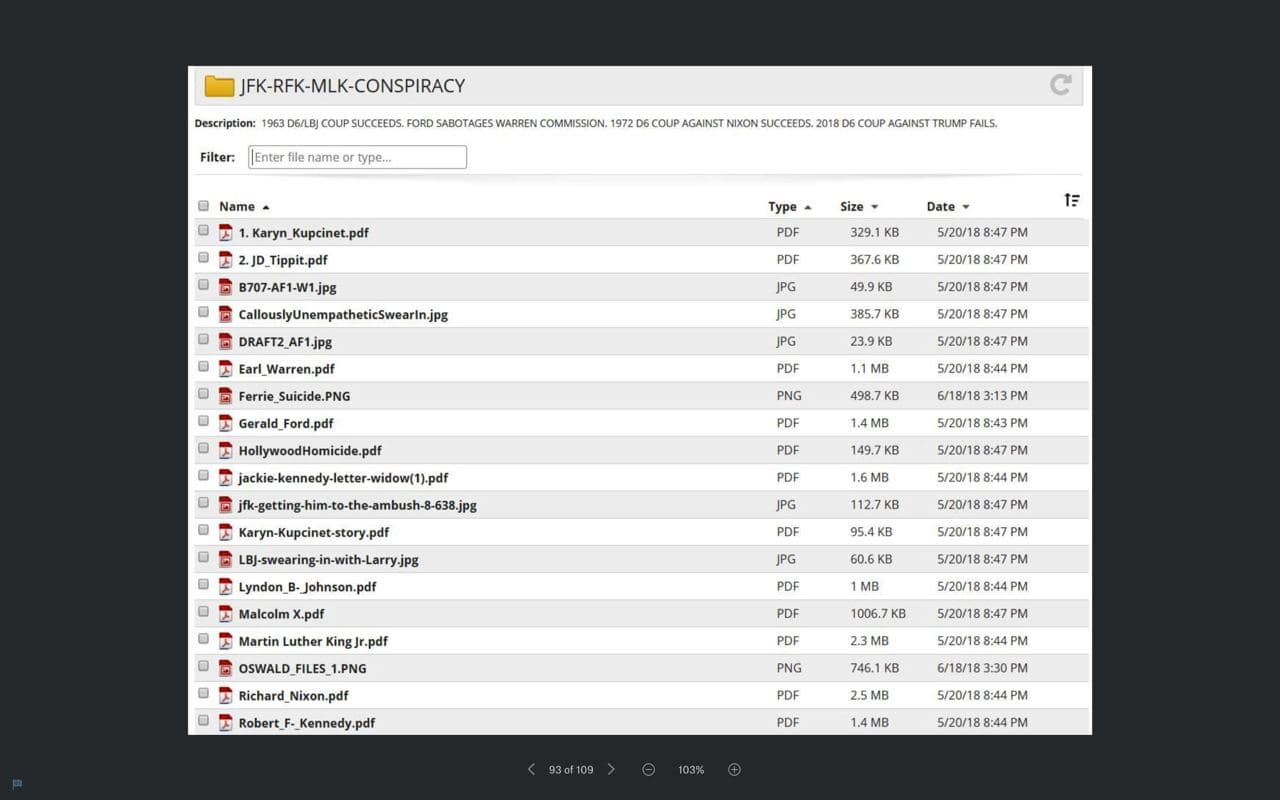Sort by the Name column header

click(x=237, y=206)
